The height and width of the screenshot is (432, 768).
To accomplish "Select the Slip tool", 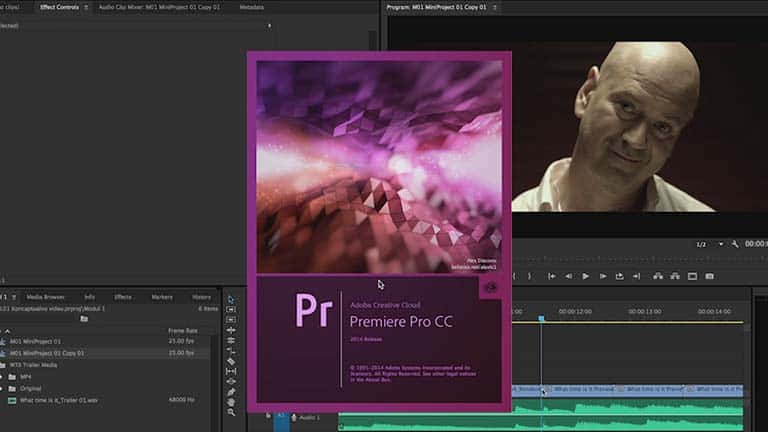I will click(x=231, y=371).
